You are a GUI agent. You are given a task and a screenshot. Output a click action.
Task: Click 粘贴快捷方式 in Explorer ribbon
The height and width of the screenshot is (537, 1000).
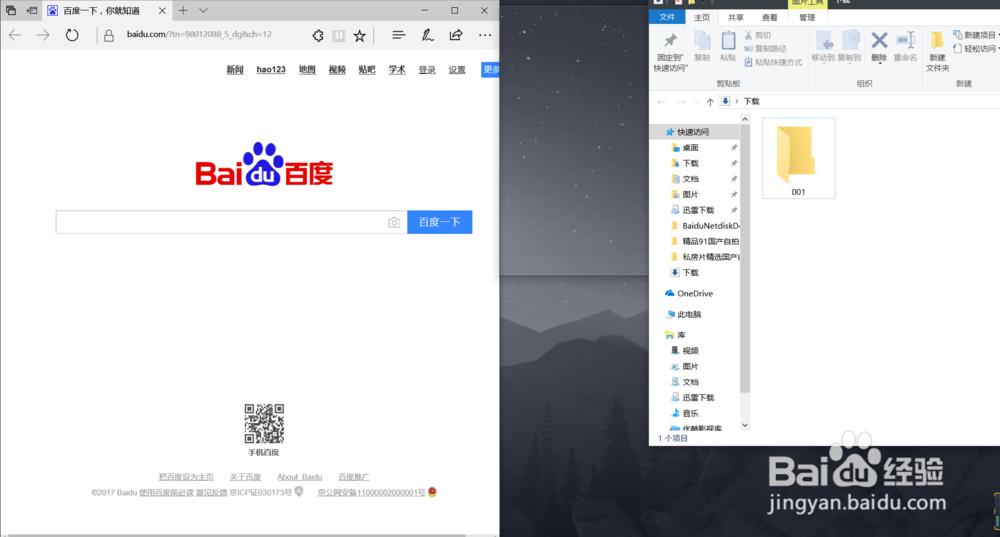pyautogui.click(x=773, y=63)
